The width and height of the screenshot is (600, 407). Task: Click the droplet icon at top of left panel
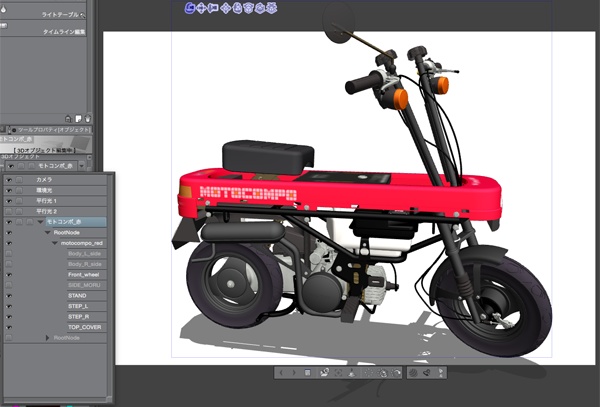point(3,9)
